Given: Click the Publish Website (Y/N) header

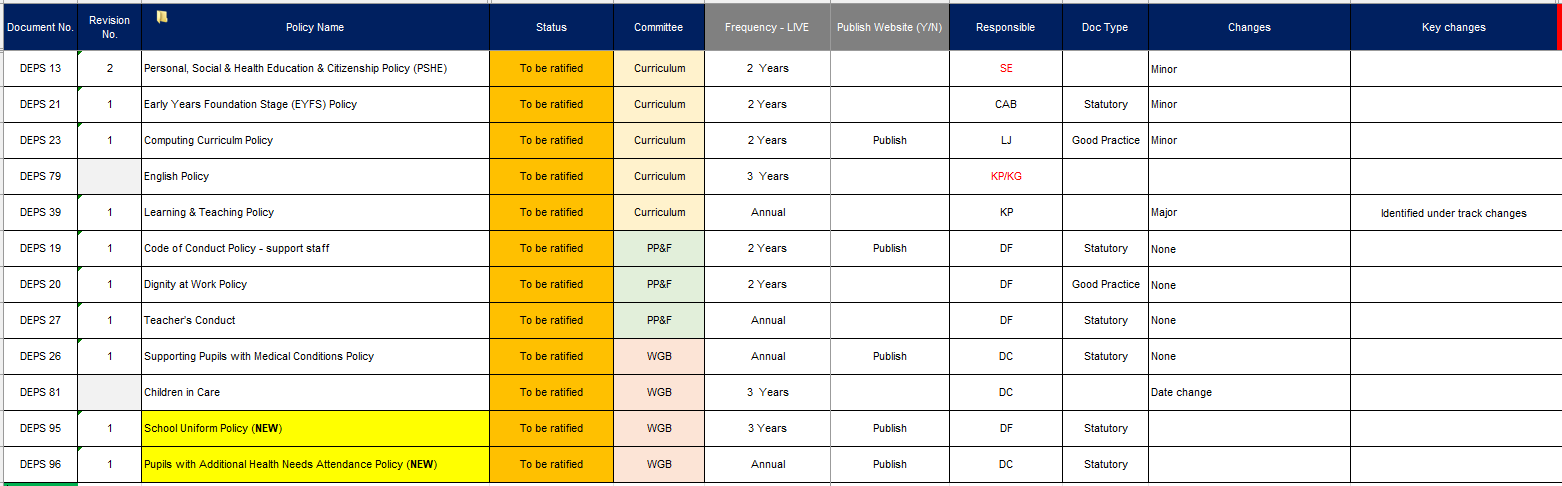Looking at the screenshot, I should coord(889,27).
